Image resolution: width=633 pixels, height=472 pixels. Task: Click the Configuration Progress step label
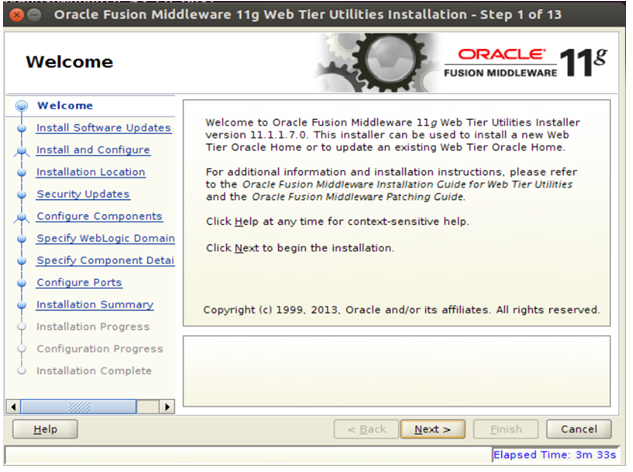(100, 348)
